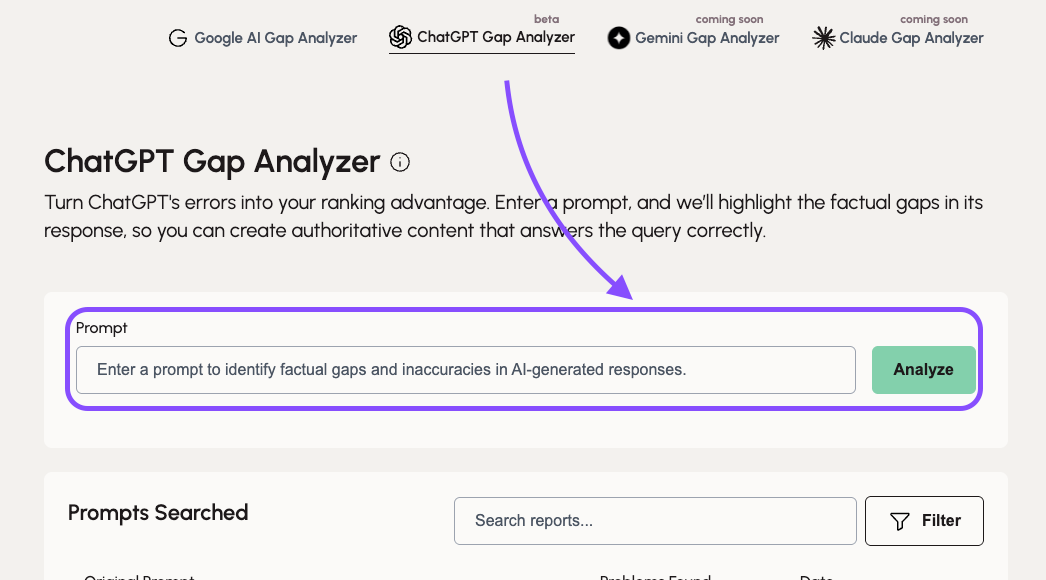1046x580 pixels.
Task: Select the ChatGPT Gap Analyzer tab
Action: (481, 38)
